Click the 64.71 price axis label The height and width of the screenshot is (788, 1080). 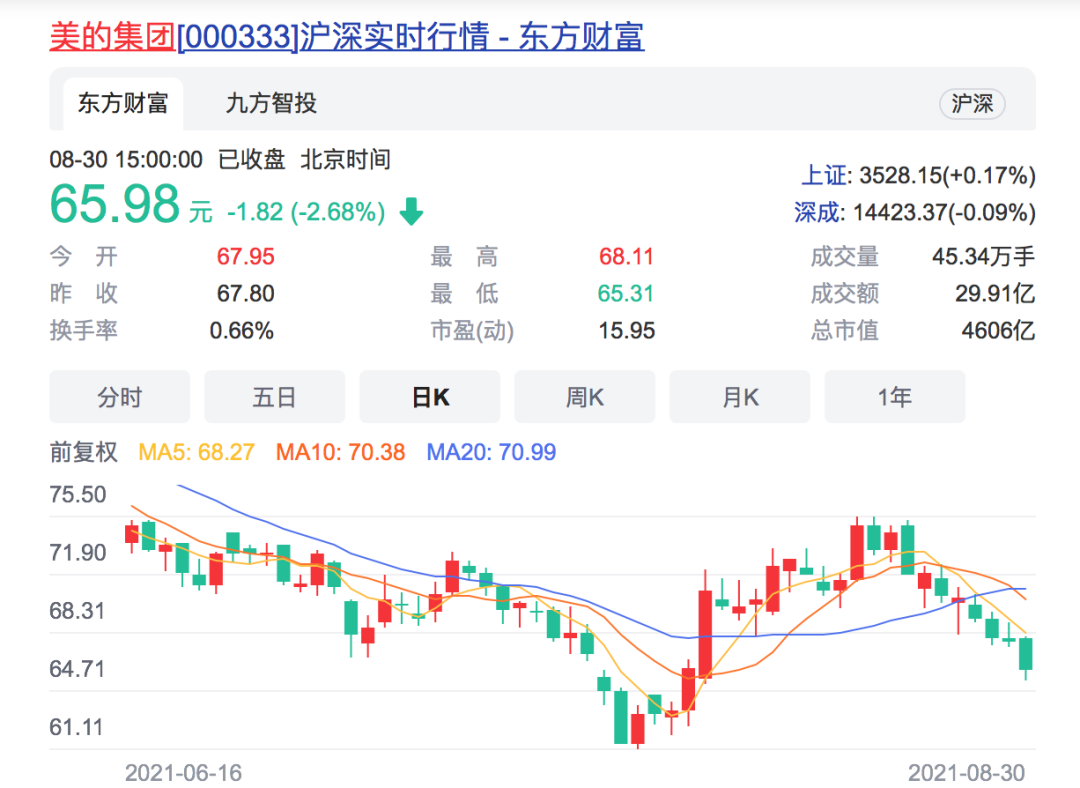click(77, 669)
